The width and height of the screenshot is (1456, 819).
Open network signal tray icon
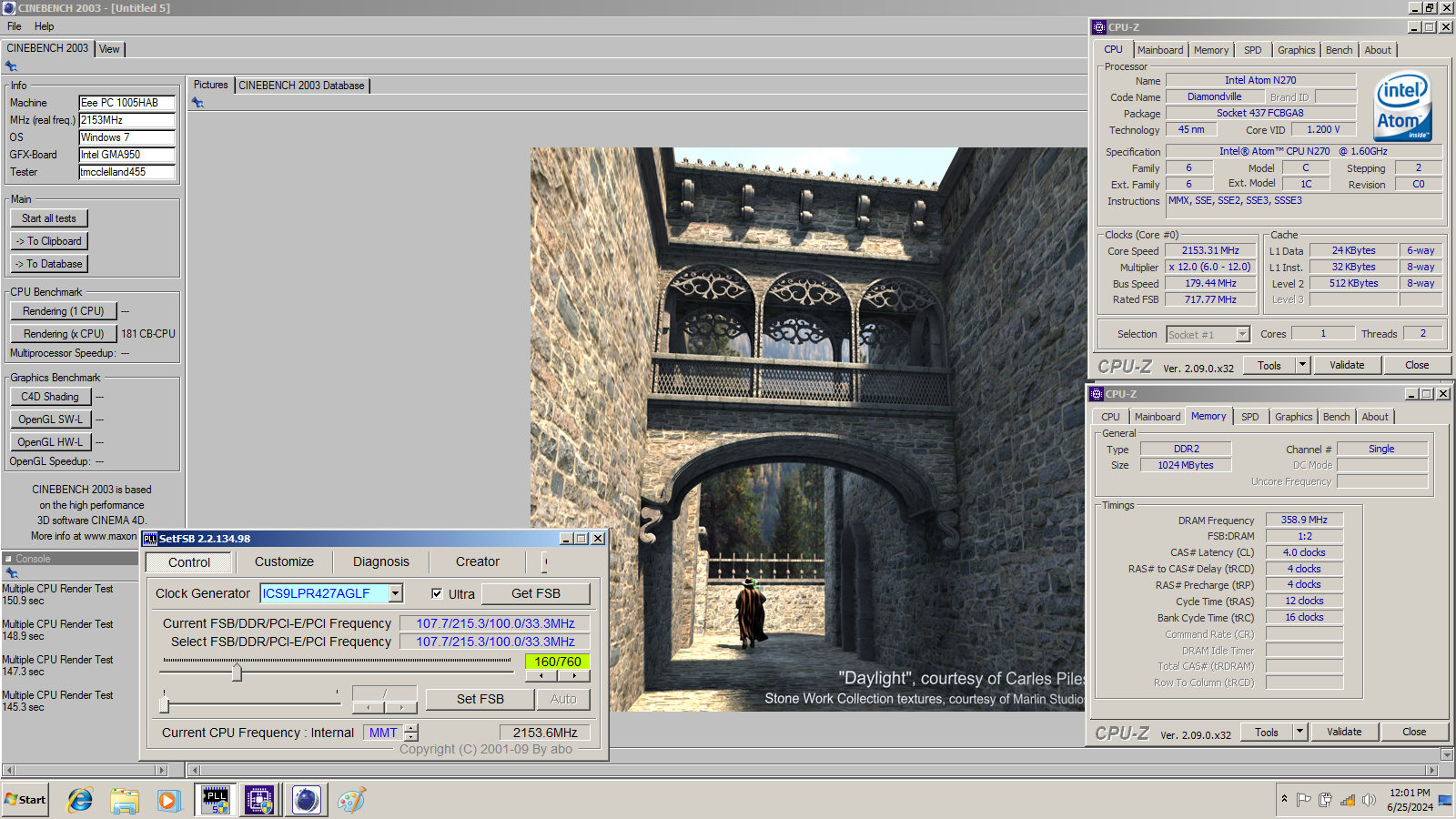[x=1347, y=800]
